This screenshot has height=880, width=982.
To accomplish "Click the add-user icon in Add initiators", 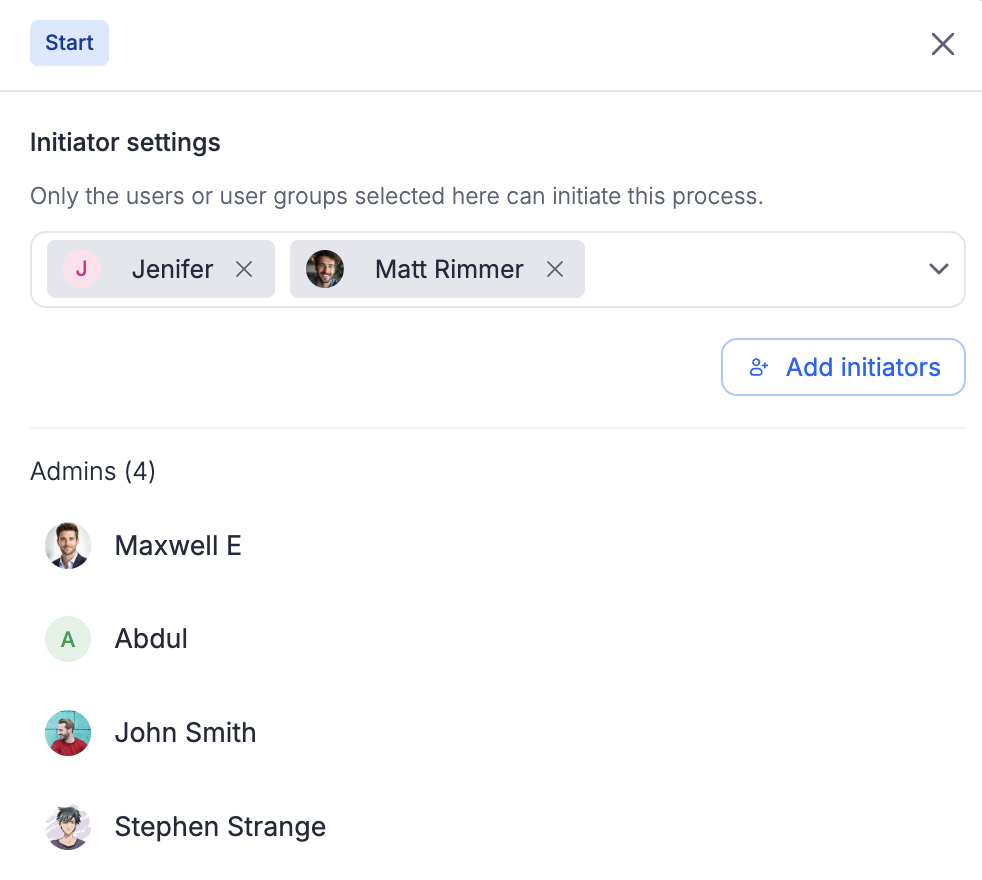I will pyautogui.click(x=759, y=368).
